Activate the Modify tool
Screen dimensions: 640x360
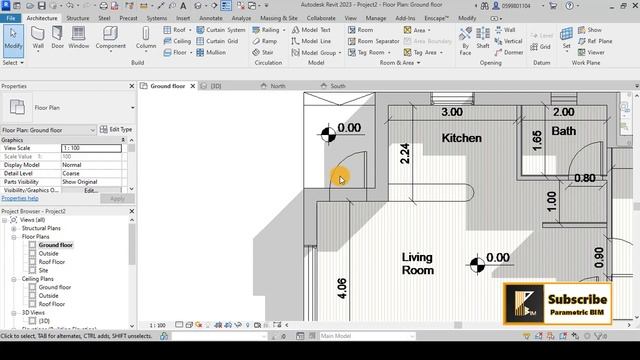pos(13,40)
